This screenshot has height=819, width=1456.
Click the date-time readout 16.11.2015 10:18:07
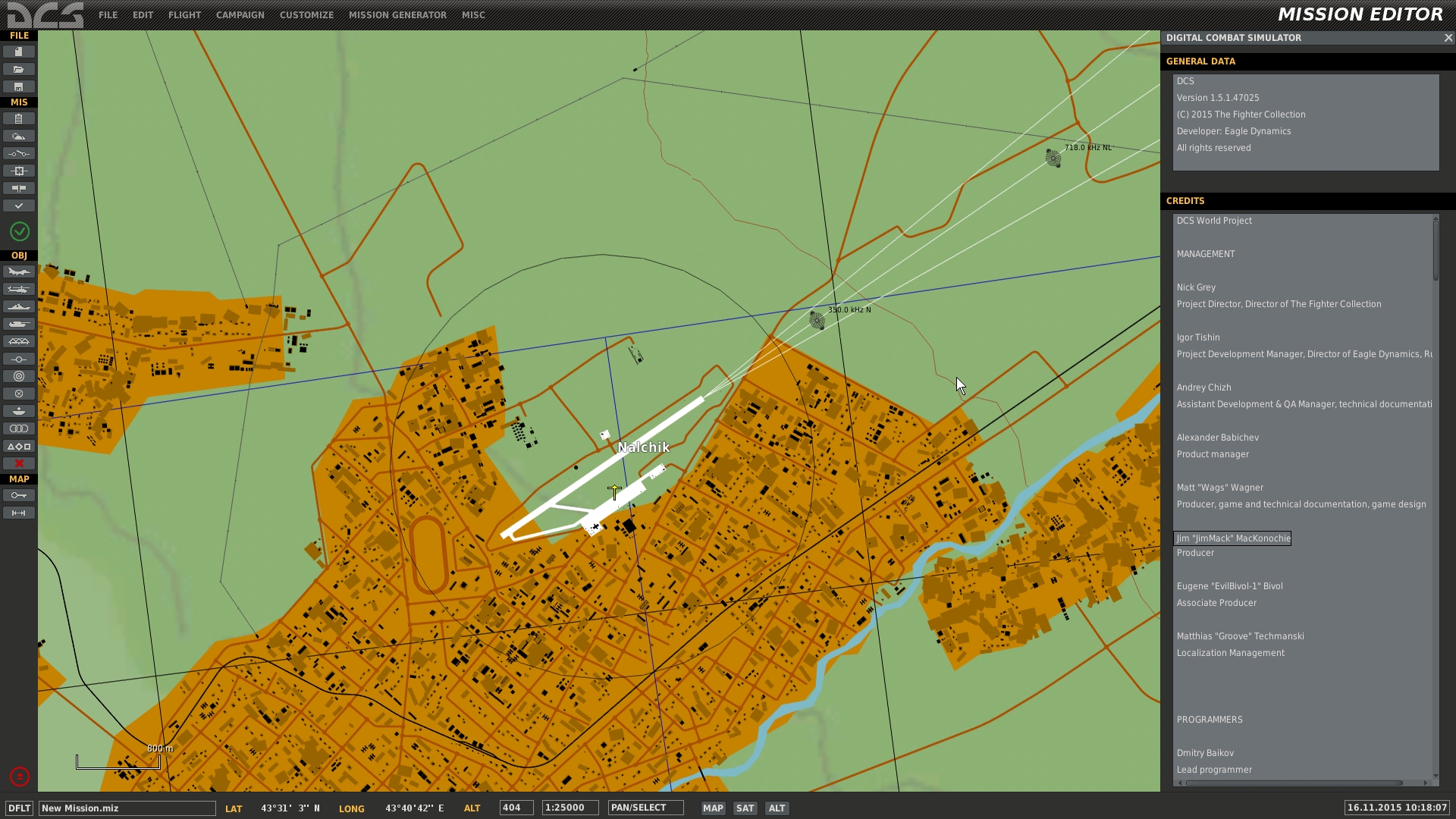[1398, 808]
